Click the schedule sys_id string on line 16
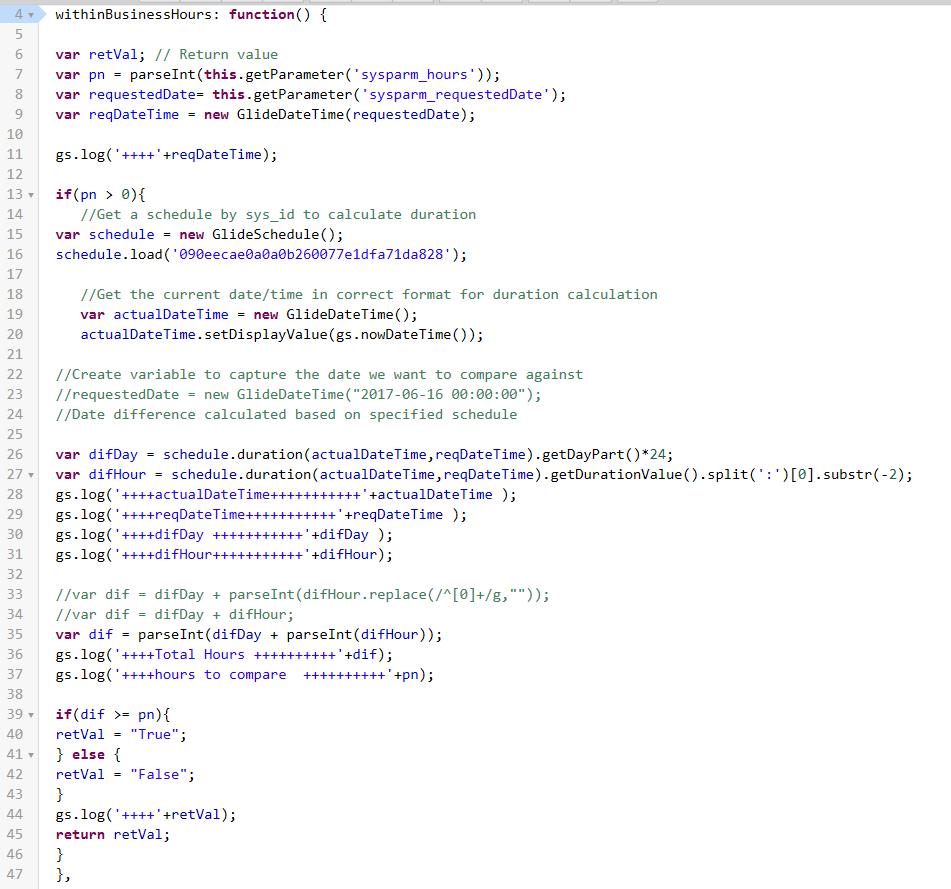 click(311, 255)
